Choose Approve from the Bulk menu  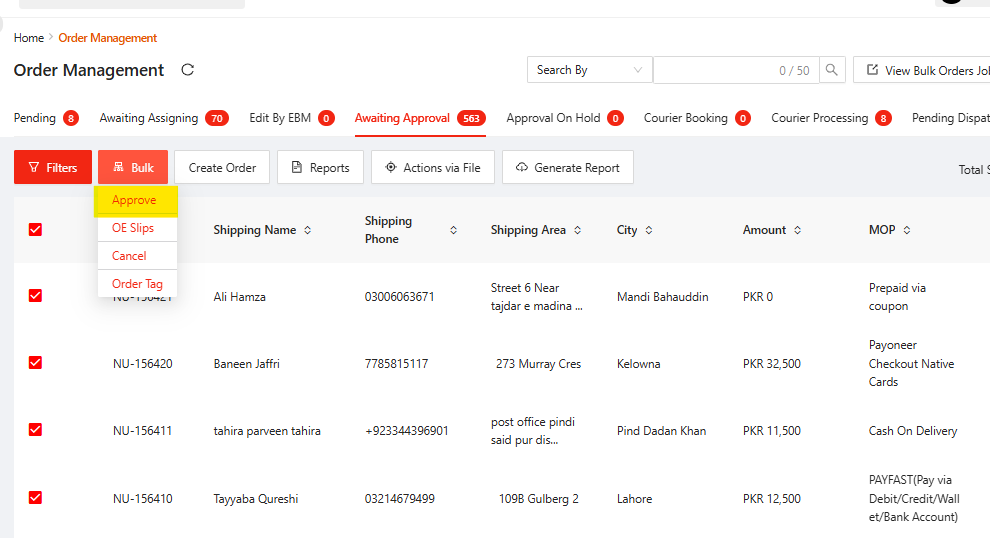(x=135, y=200)
